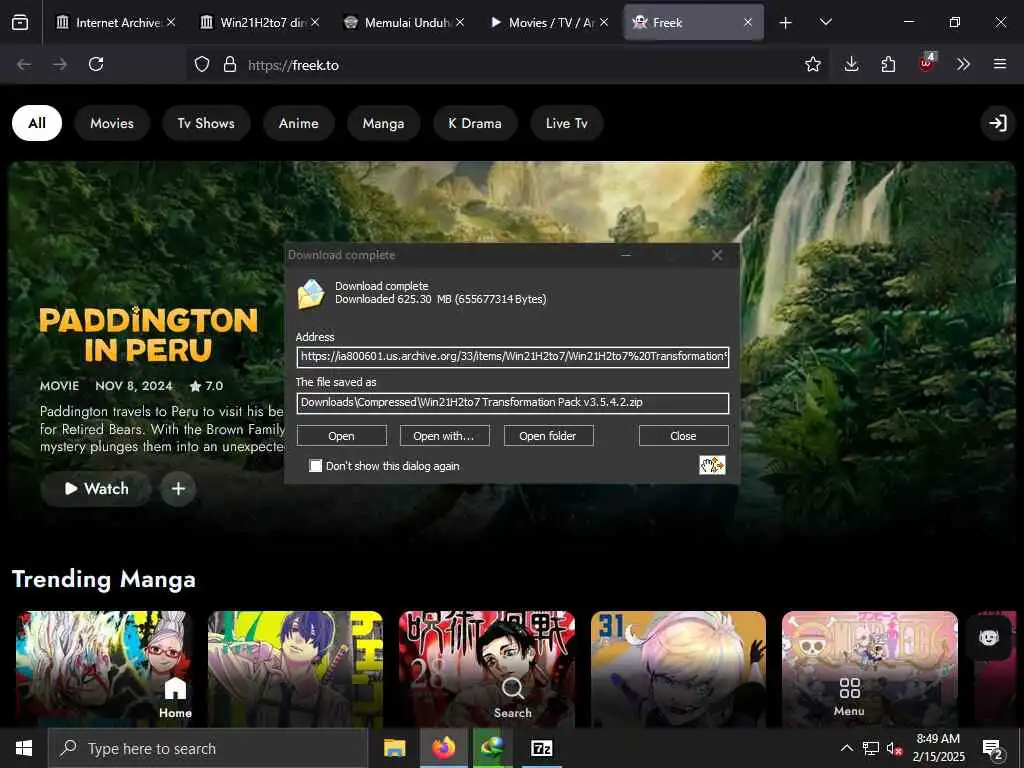Open the tracking protection shield icon
The height and width of the screenshot is (768, 1024).
coord(202,64)
